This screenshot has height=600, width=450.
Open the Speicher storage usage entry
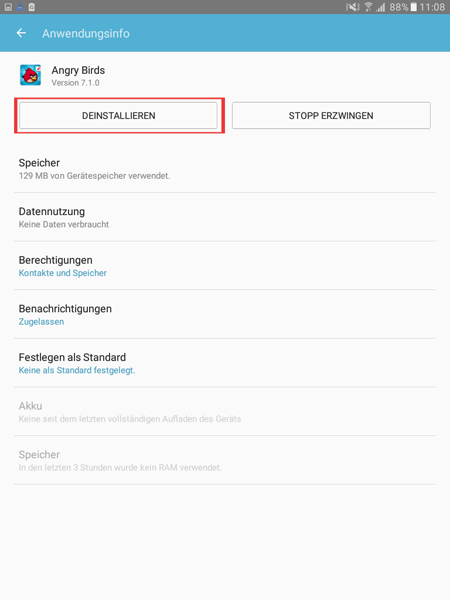point(225,169)
